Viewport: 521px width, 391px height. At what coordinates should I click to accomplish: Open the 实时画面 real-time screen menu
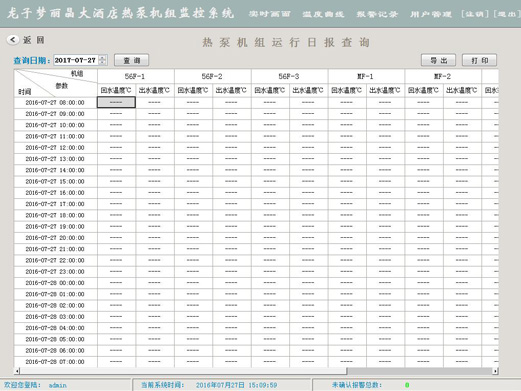(270, 14)
